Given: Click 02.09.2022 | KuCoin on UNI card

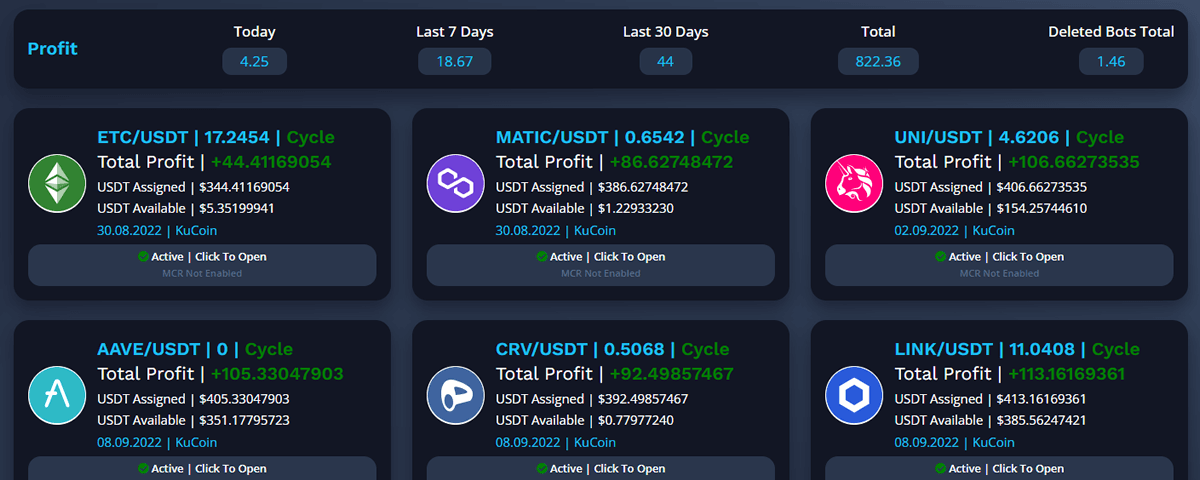Looking at the screenshot, I should pos(955,230).
